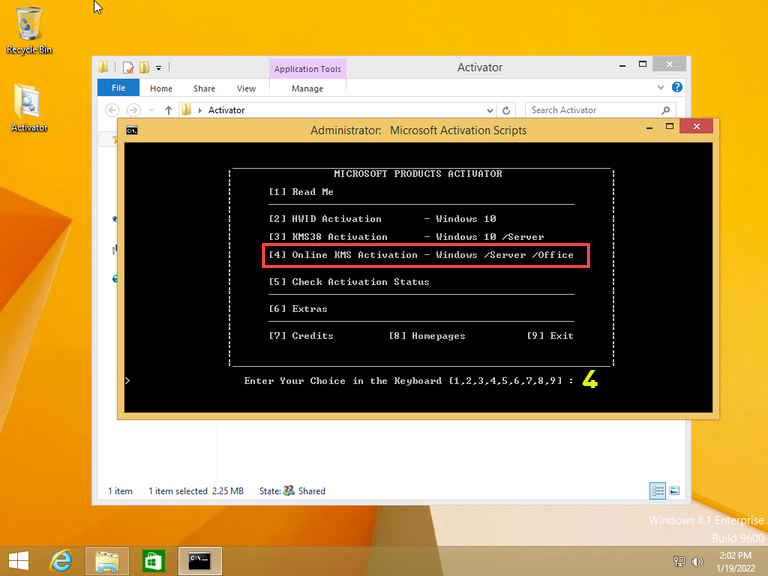
Task: Go up one folder level in Explorer
Action: point(168,110)
